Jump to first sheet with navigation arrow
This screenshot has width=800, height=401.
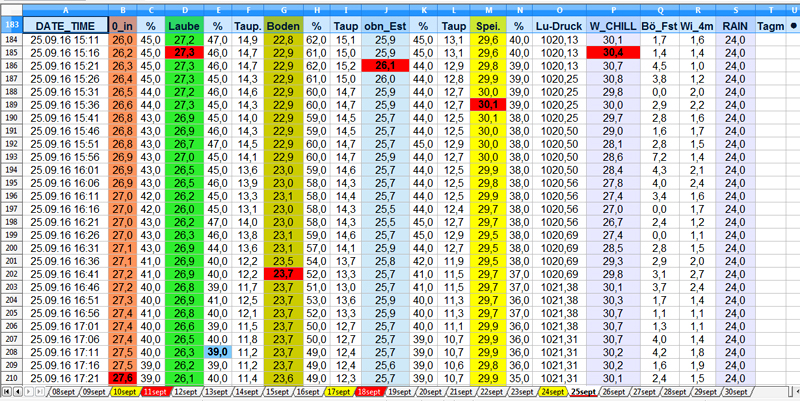click(x=8, y=391)
